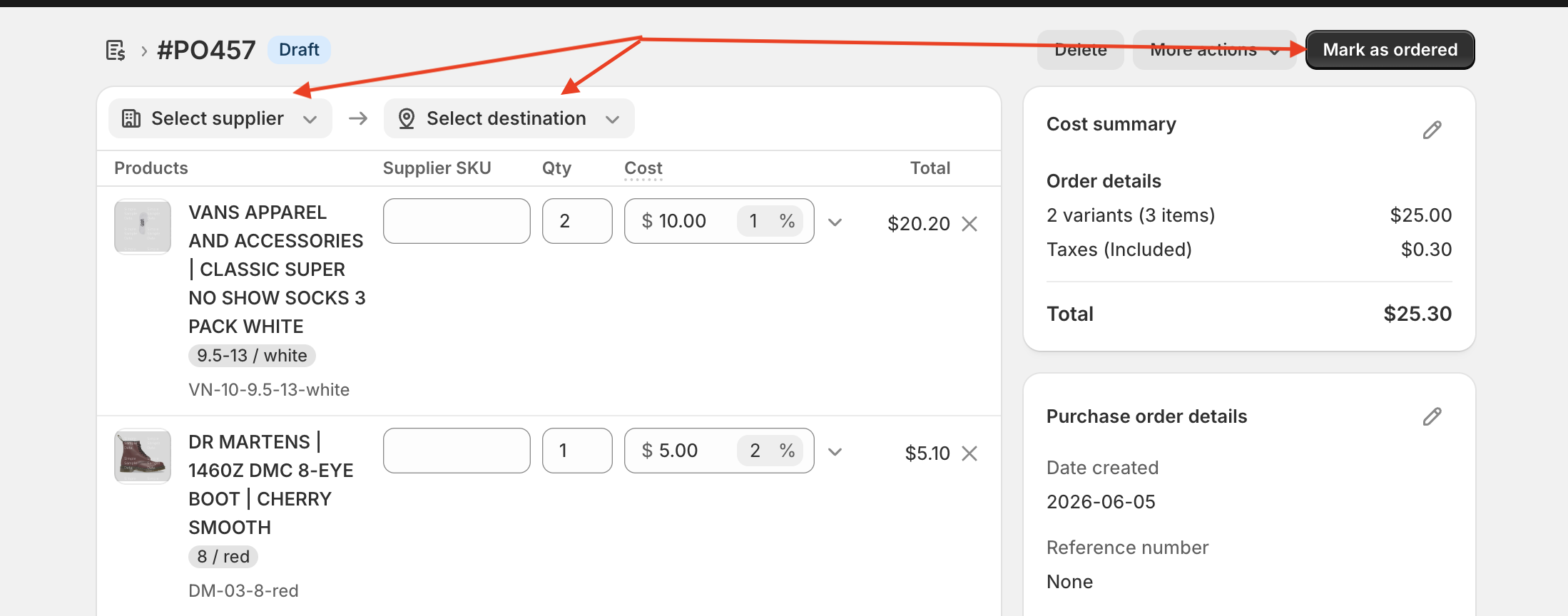Click the Dr Martens product title
This screenshot has width=1568, height=616.
(x=271, y=485)
